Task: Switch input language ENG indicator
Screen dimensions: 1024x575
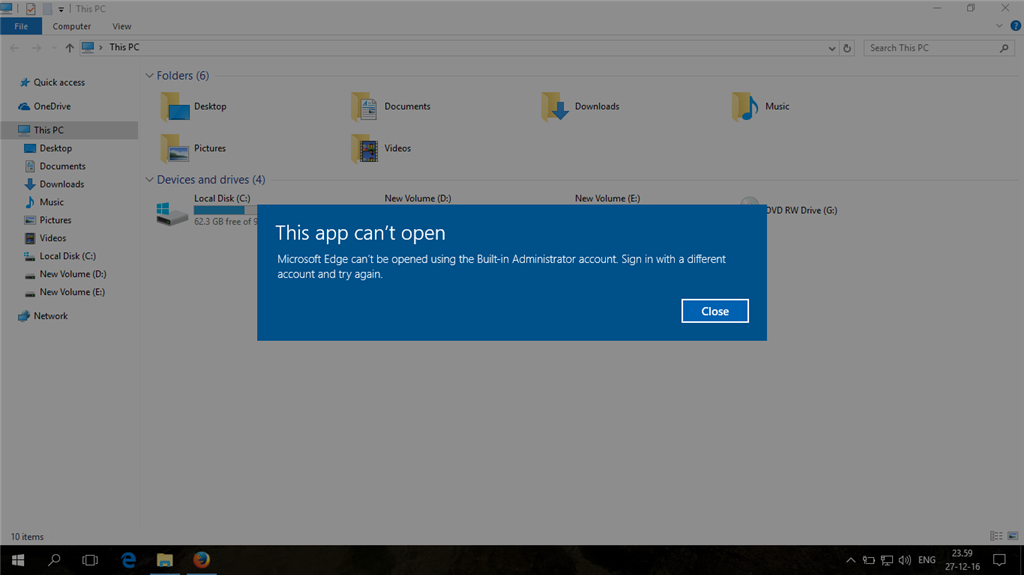Action: point(926,560)
